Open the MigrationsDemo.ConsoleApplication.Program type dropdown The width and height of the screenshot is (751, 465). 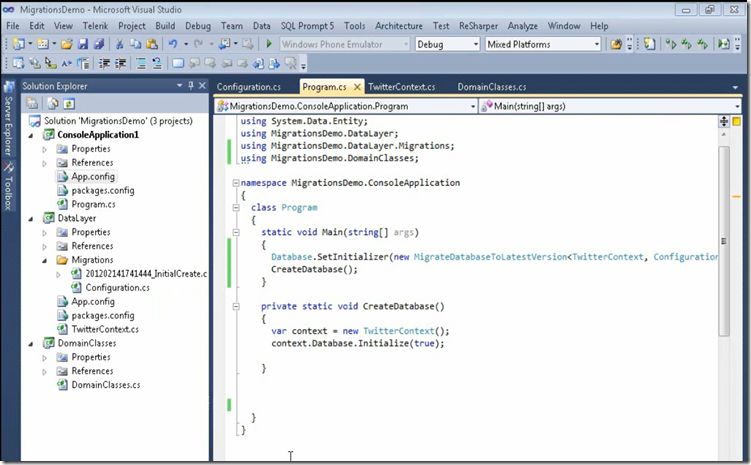point(473,106)
